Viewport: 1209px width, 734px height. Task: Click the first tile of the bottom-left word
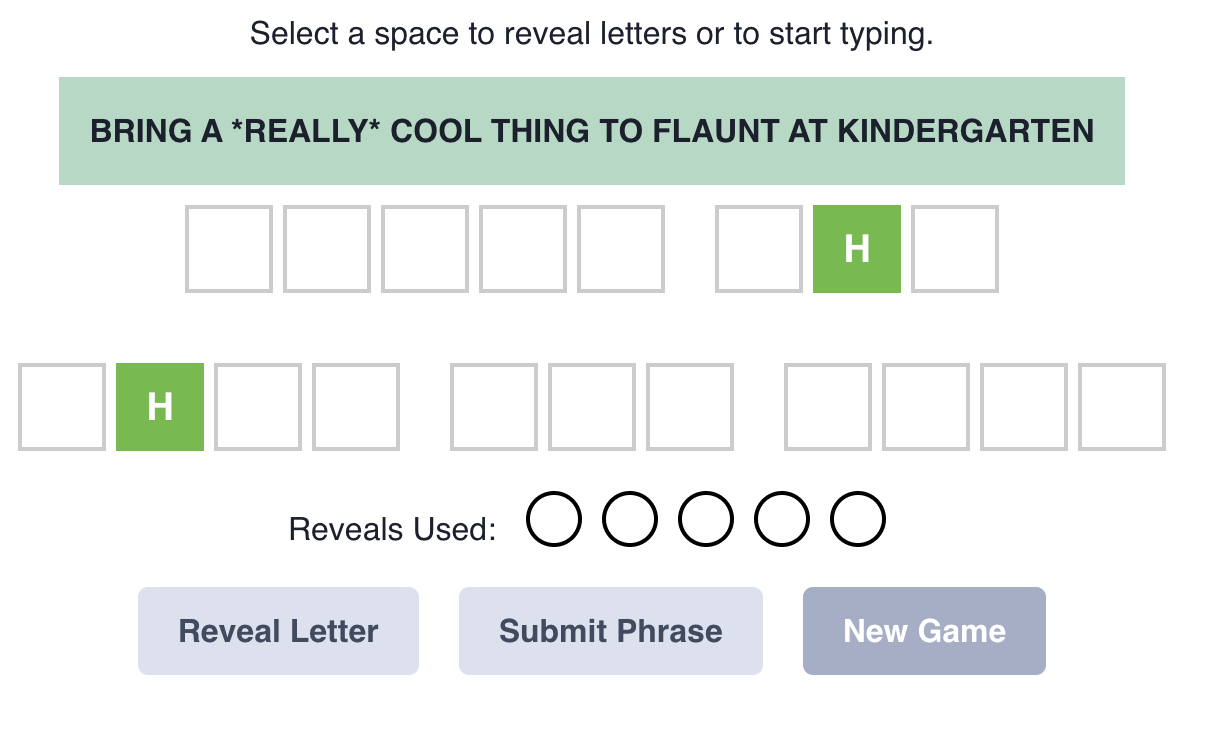tap(62, 406)
